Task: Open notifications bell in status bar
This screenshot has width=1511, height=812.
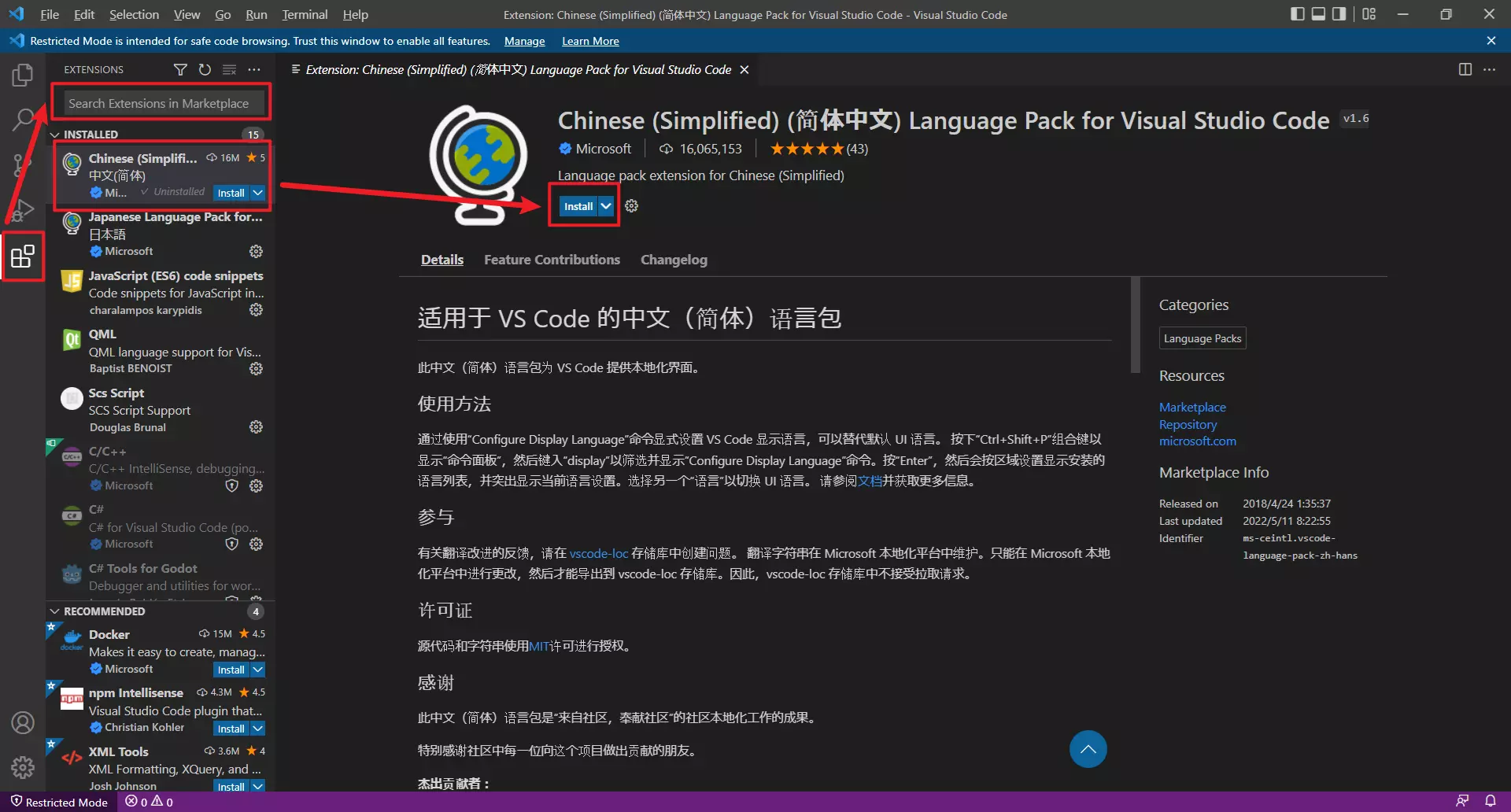Action: coord(1490,801)
